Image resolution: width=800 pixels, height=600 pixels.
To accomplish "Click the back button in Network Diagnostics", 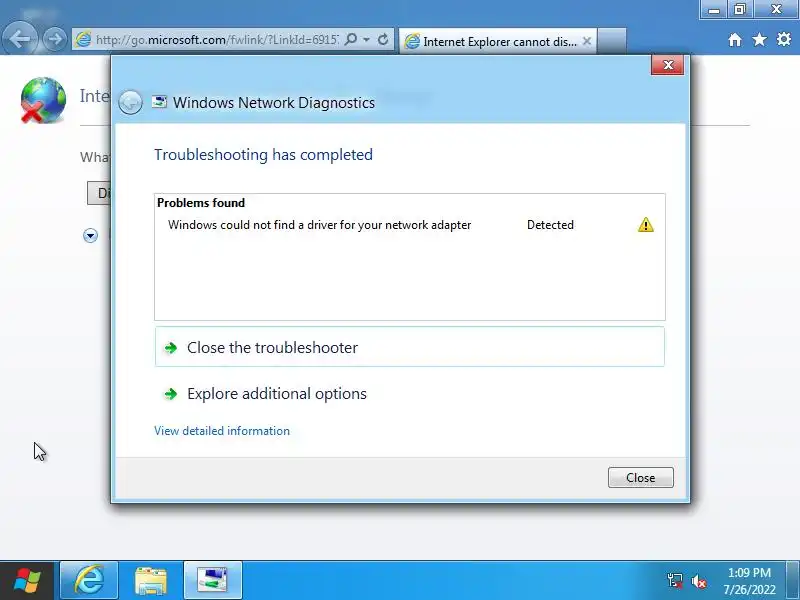I will tap(130, 103).
